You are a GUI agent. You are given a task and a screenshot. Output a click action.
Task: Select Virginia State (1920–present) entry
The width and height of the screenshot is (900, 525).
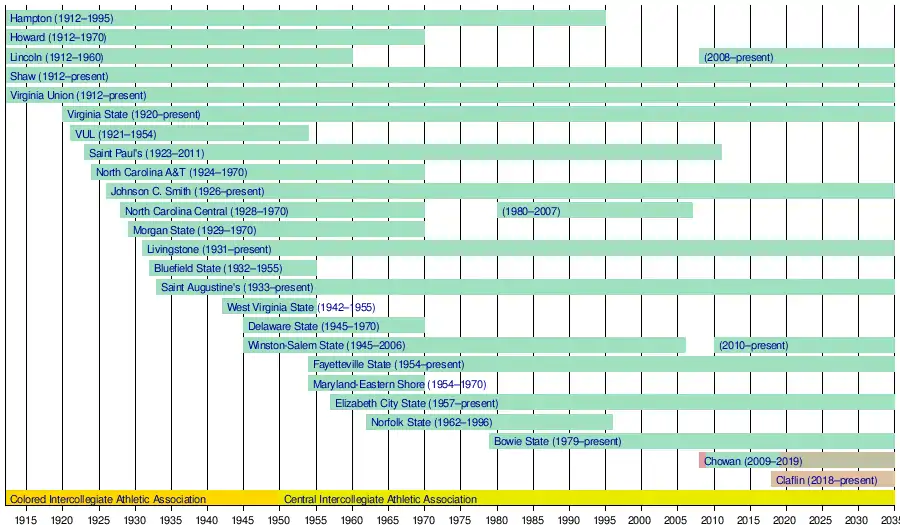134,115
